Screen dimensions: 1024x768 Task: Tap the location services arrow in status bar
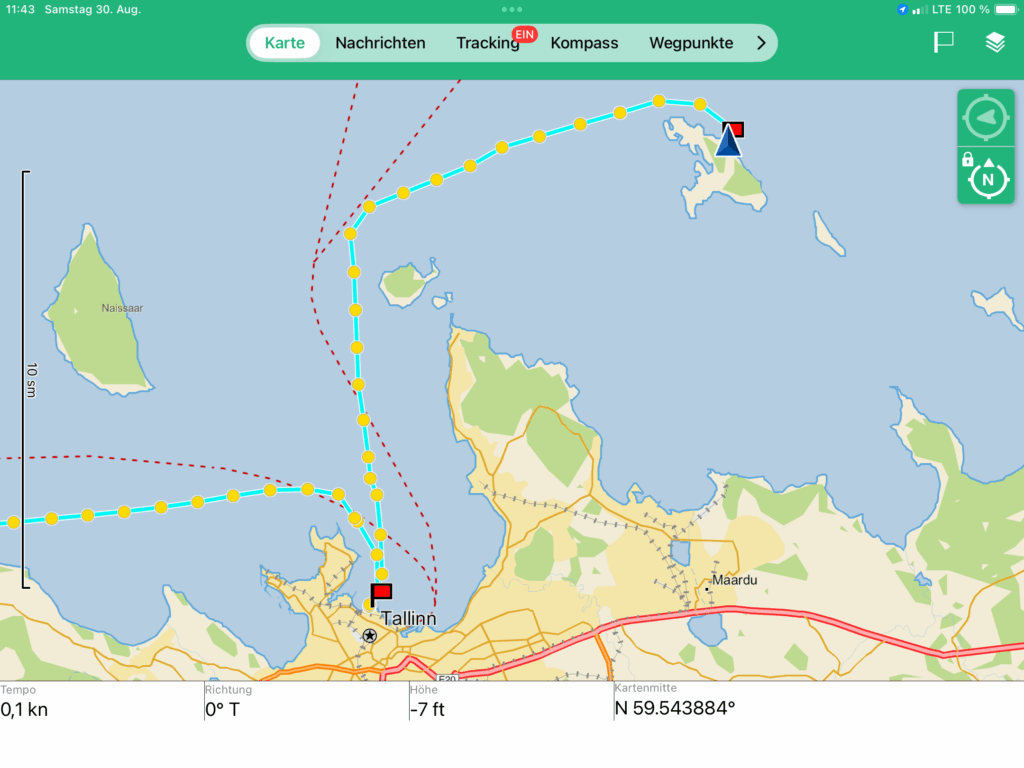902,9
